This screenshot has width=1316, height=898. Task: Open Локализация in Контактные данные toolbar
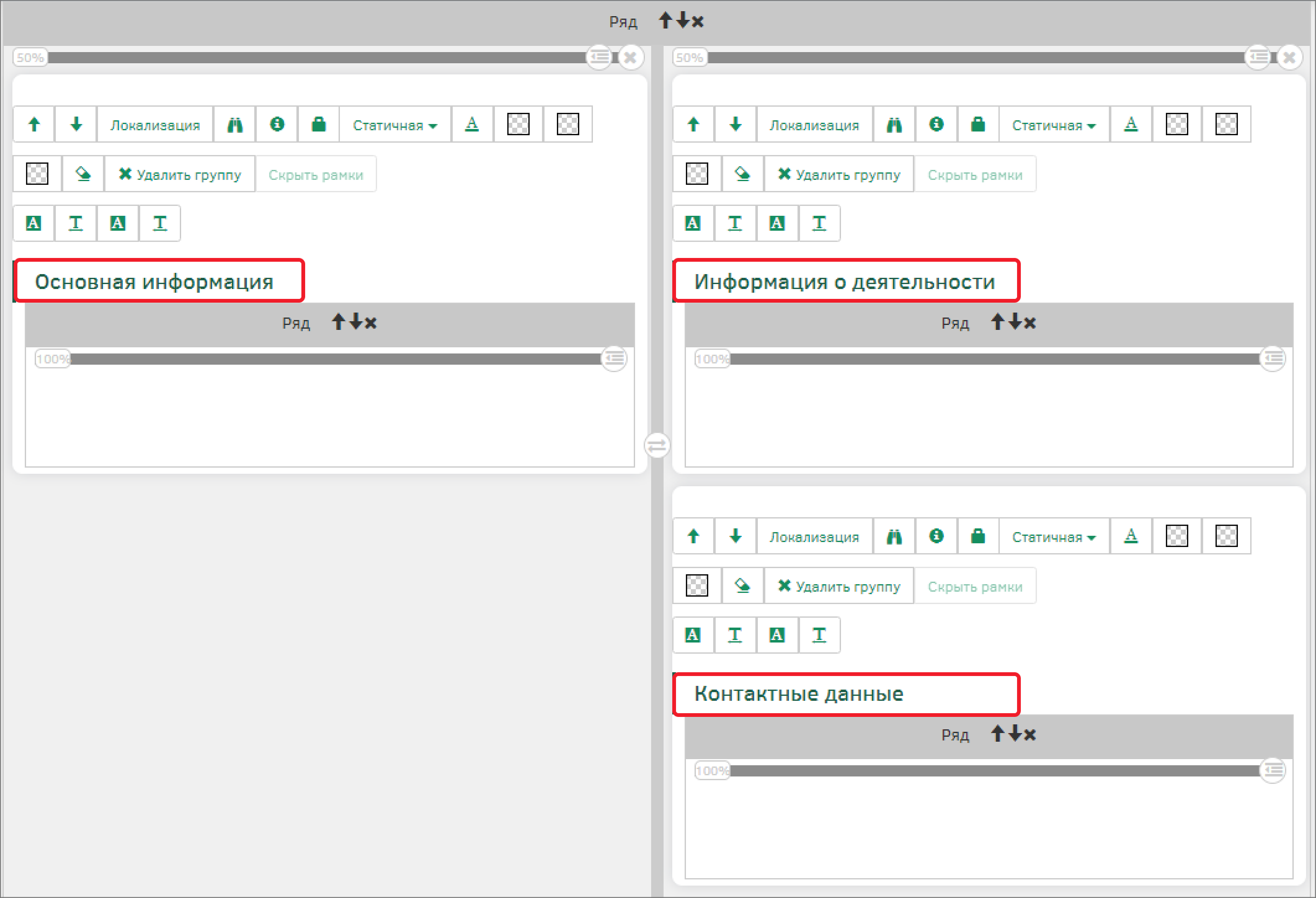[x=814, y=536]
